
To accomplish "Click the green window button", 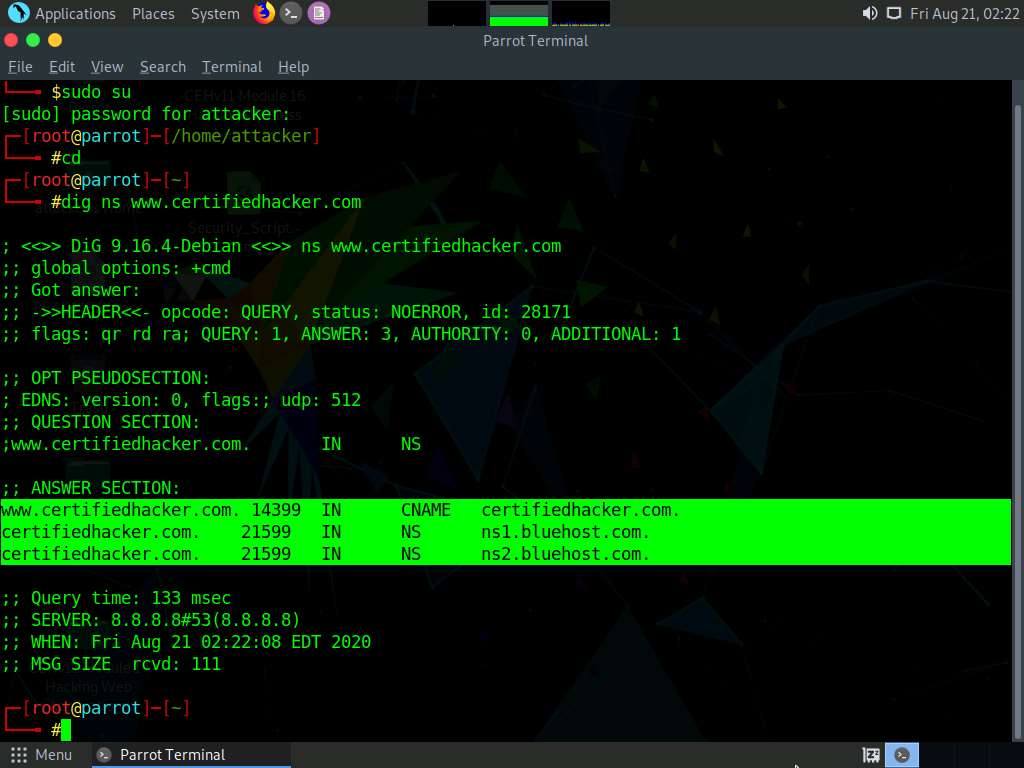I will [33, 40].
